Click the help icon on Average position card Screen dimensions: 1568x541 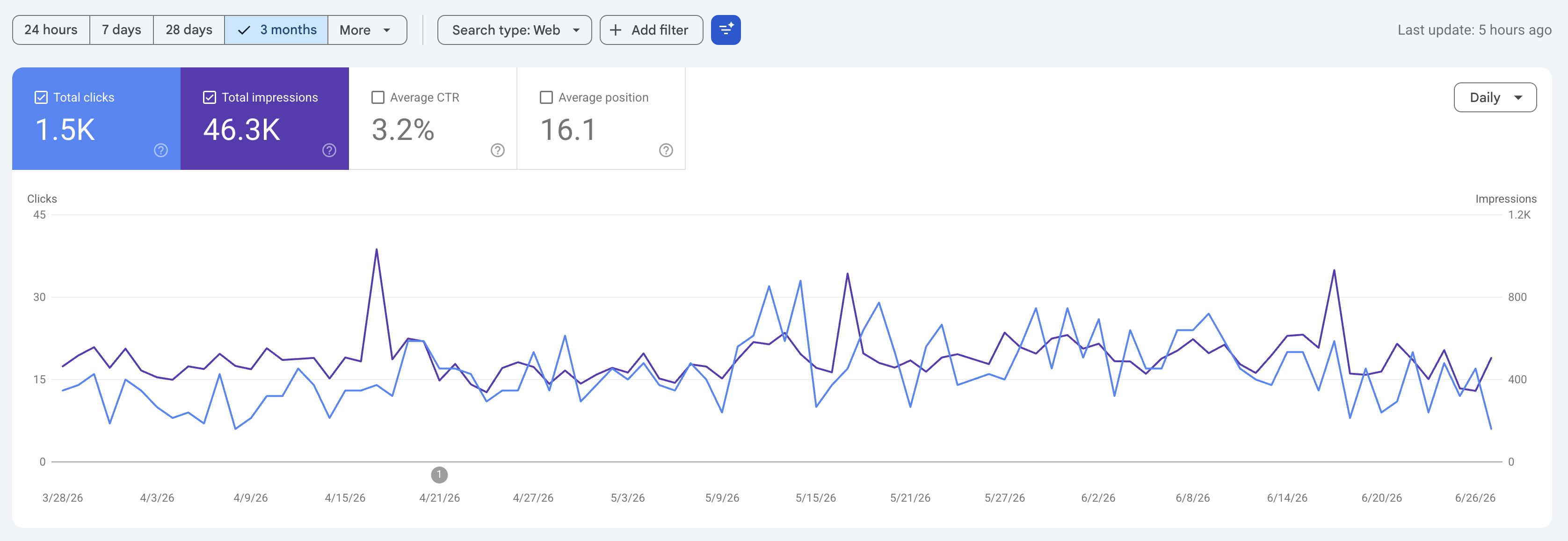click(x=666, y=151)
